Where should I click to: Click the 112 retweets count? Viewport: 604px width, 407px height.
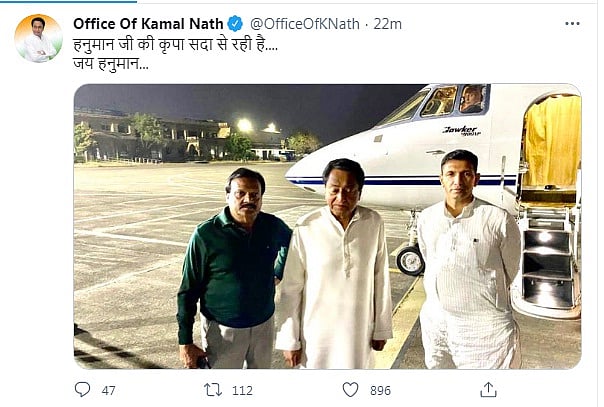pyautogui.click(x=243, y=390)
